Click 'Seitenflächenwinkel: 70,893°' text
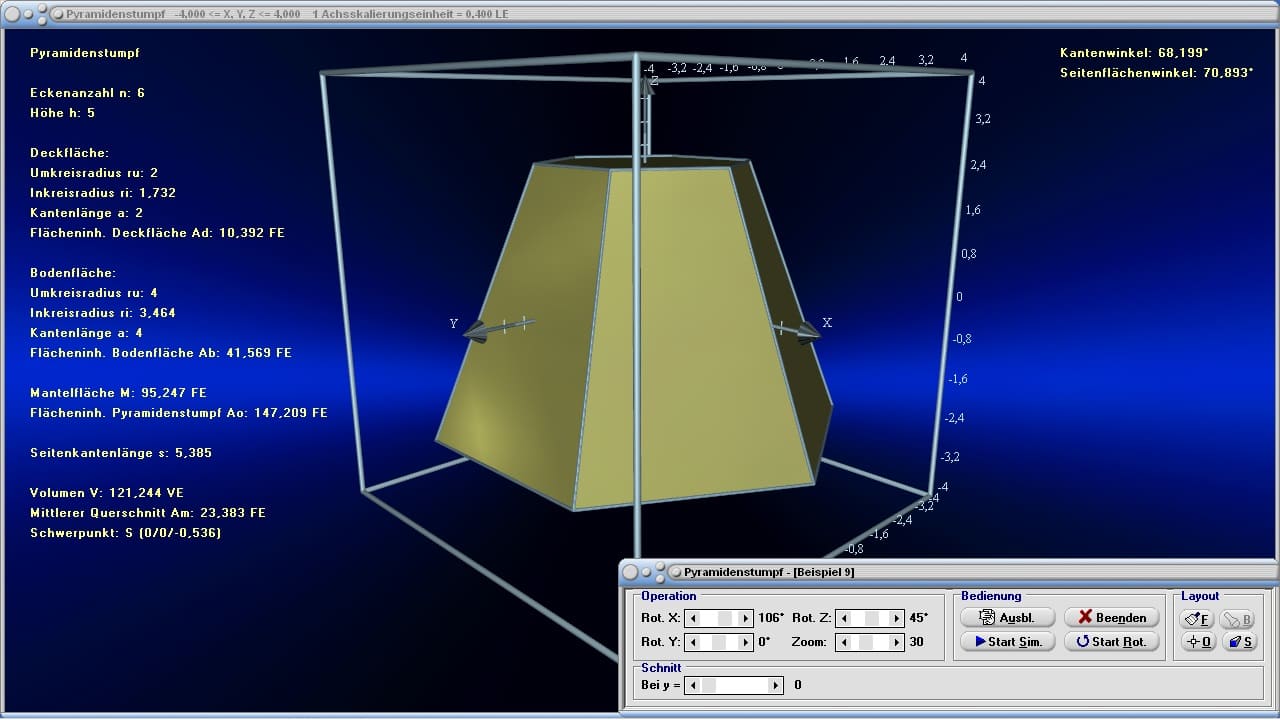Viewport: 1280px width, 720px height. (1157, 72)
